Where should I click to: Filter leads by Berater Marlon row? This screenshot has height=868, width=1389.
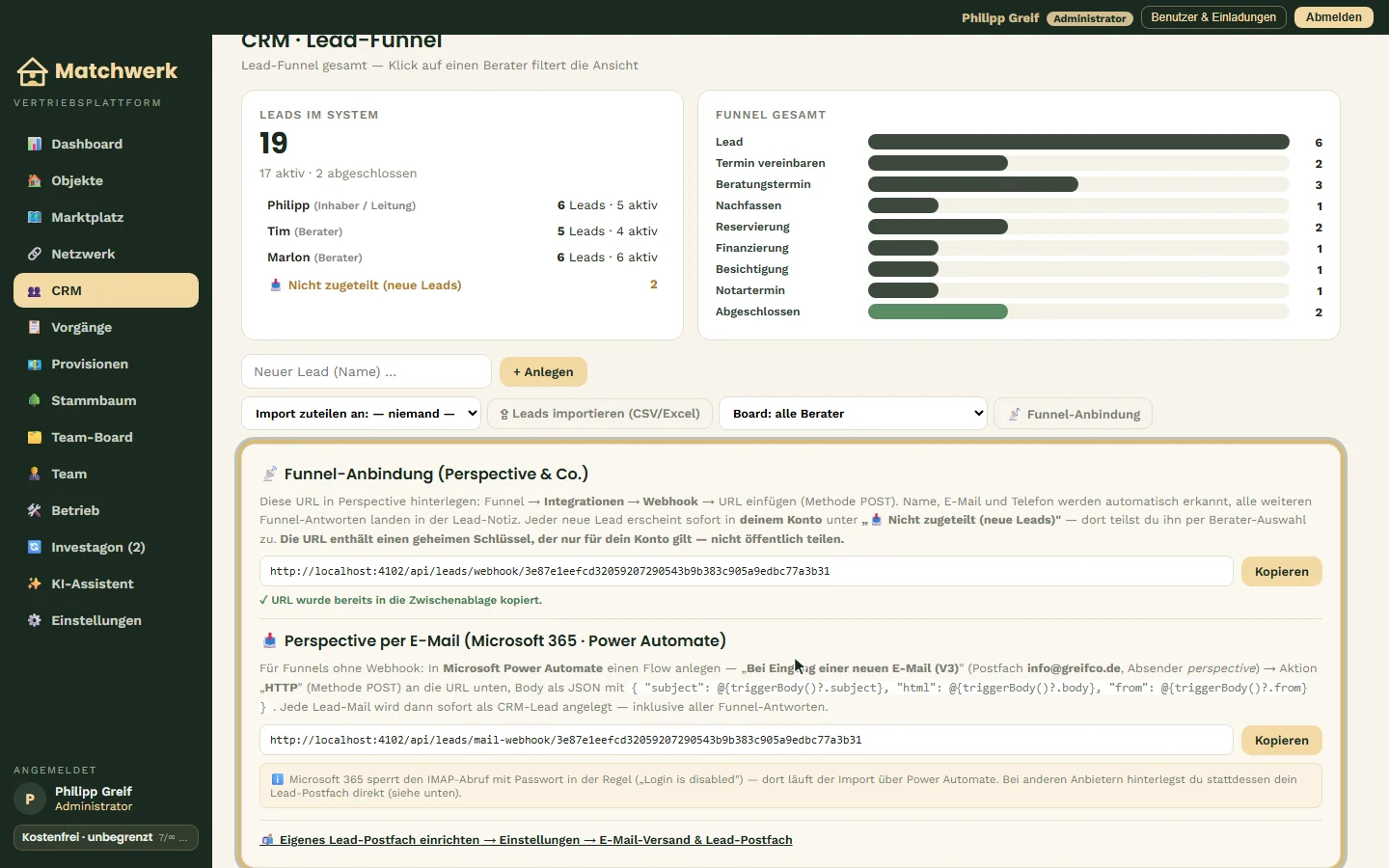point(463,258)
